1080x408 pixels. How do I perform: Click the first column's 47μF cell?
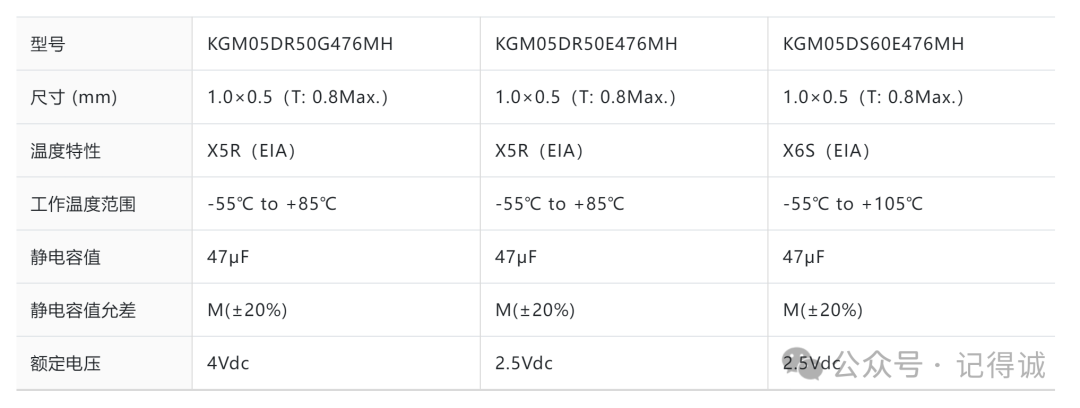[x=228, y=257]
